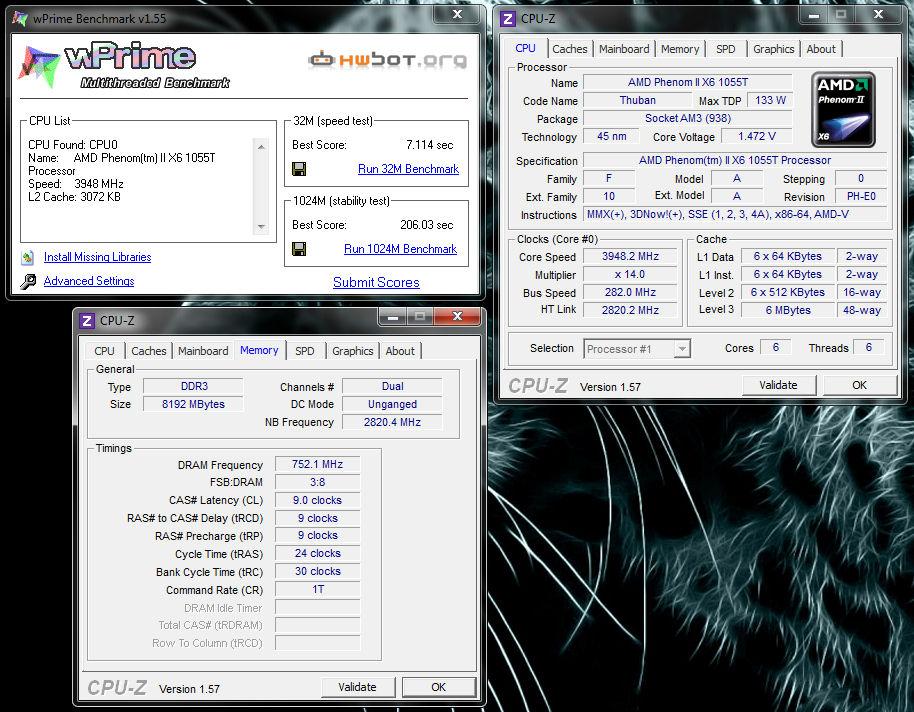Click the Command Rate 1T value
This screenshot has height=712, width=914.
tap(317, 590)
